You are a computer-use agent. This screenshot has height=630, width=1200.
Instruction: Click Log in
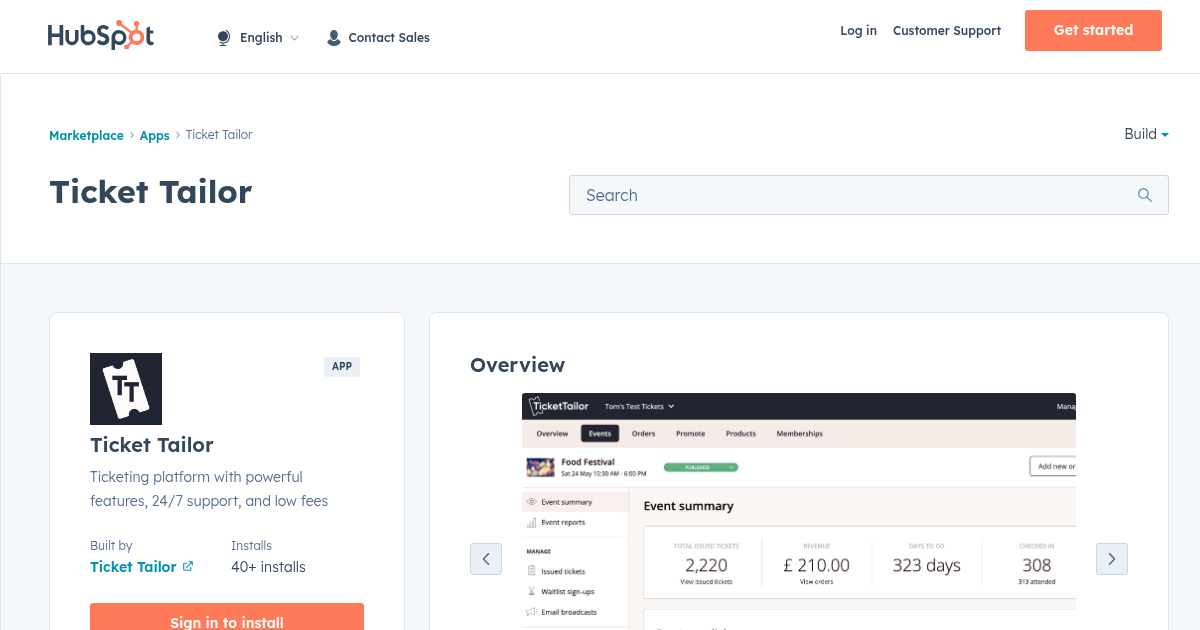858,31
